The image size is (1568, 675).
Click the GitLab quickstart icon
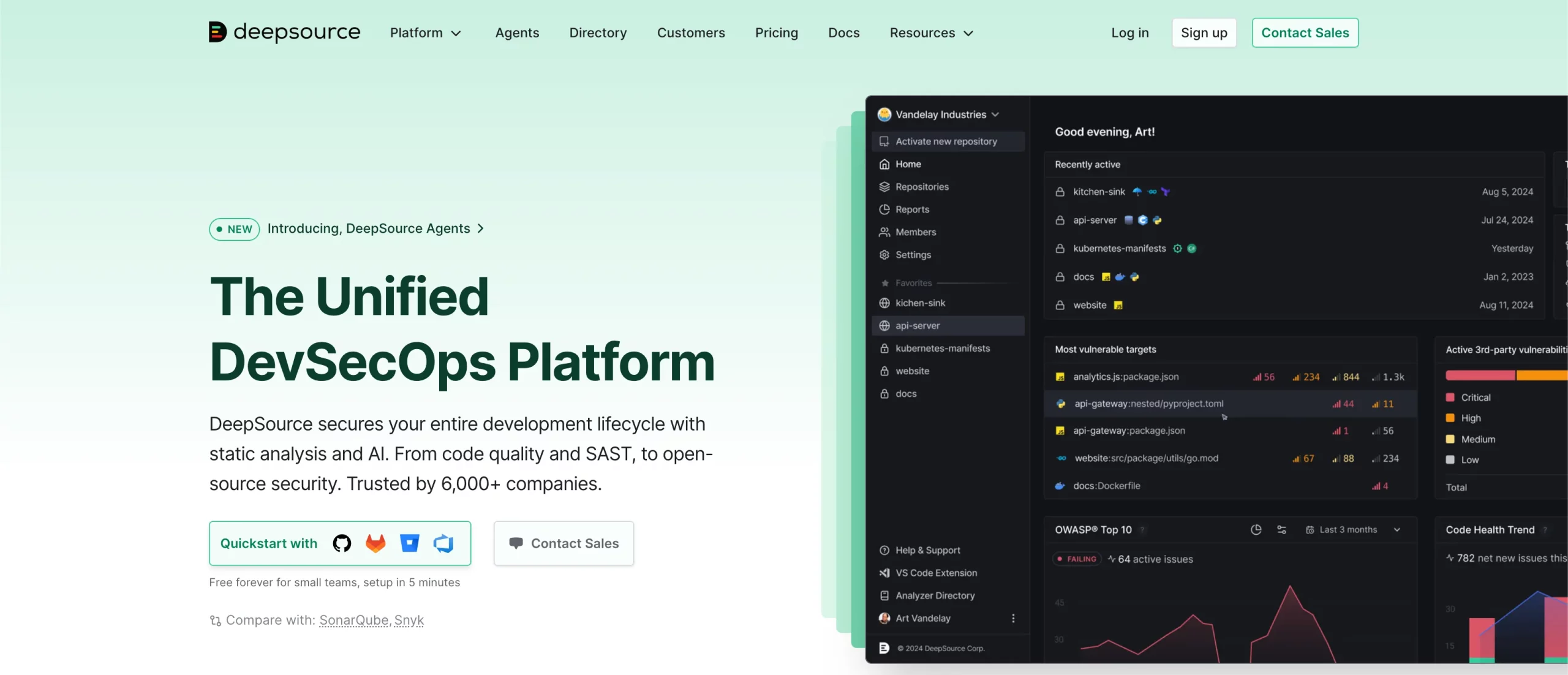click(x=375, y=543)
